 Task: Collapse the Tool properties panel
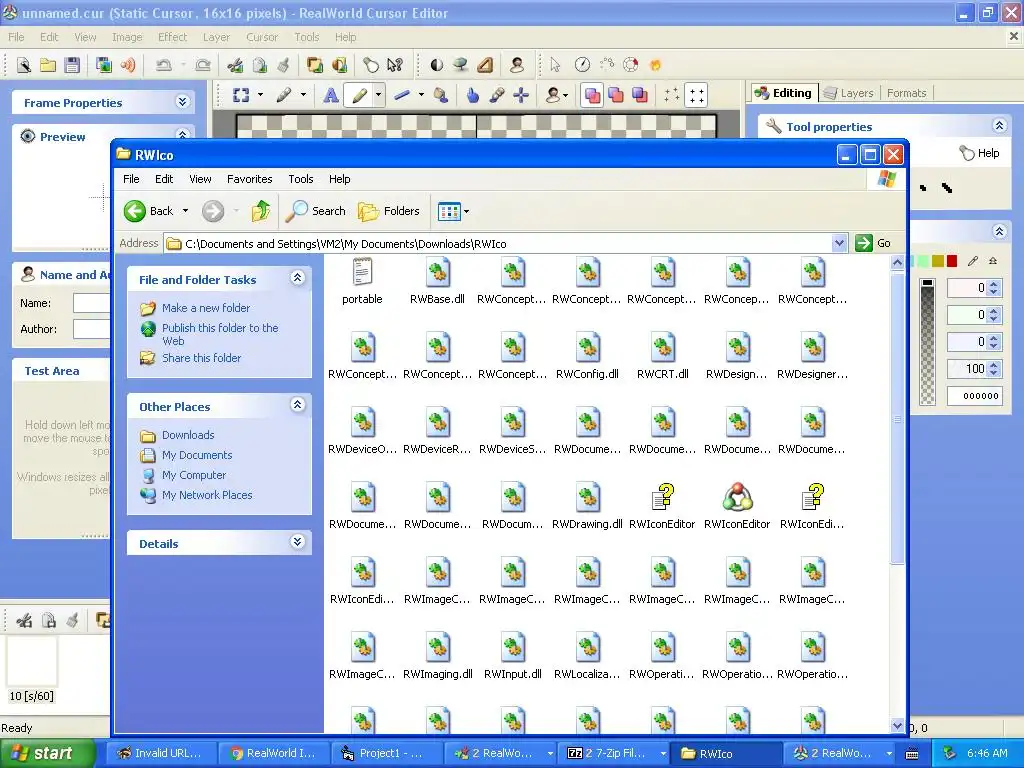999,125
